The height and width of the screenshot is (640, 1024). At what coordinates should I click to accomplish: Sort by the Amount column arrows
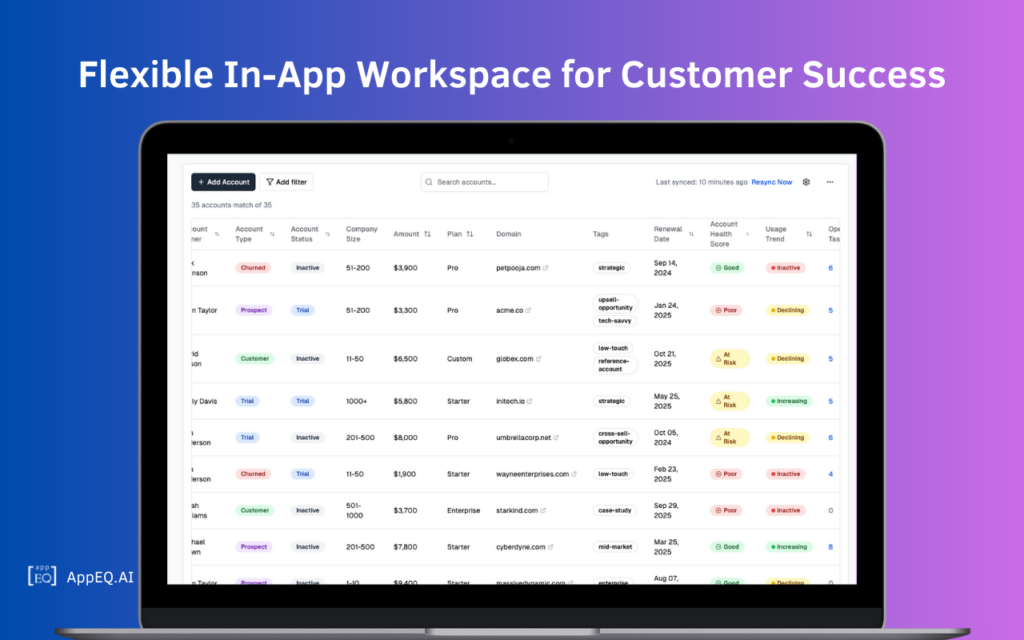click(428, 234)
